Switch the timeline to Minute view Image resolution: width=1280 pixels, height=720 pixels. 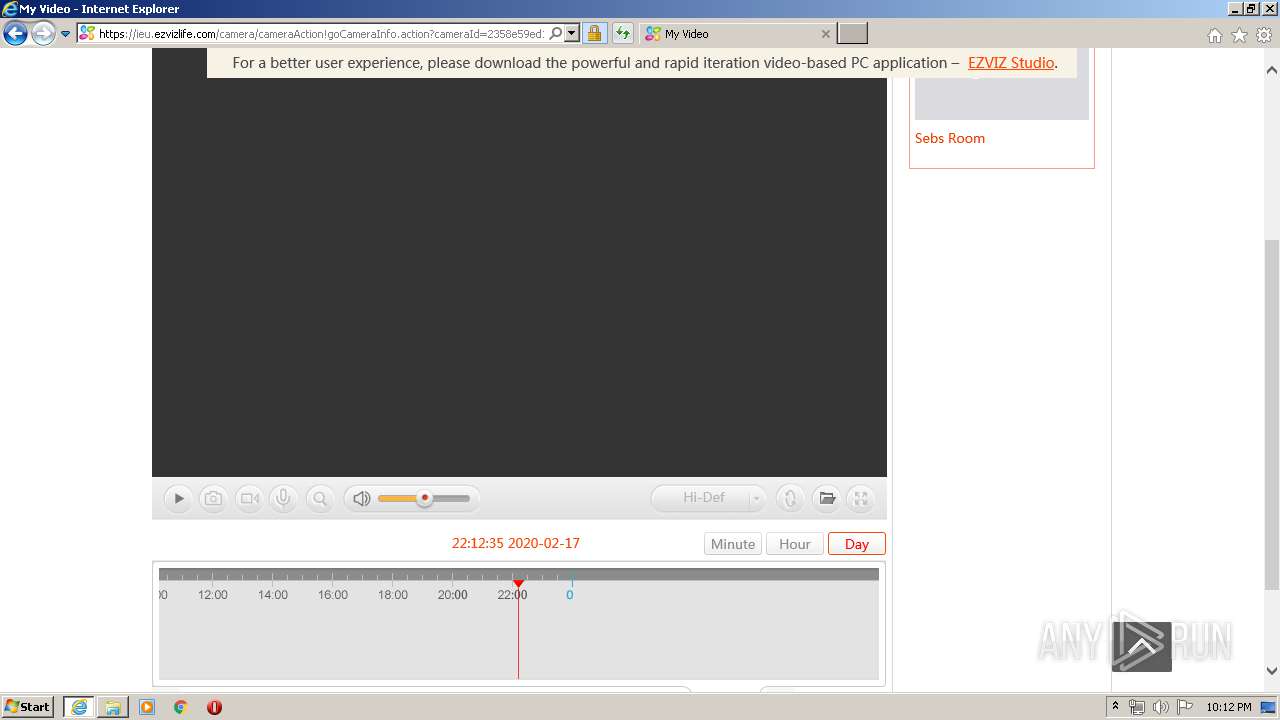(x=733, y=544)
